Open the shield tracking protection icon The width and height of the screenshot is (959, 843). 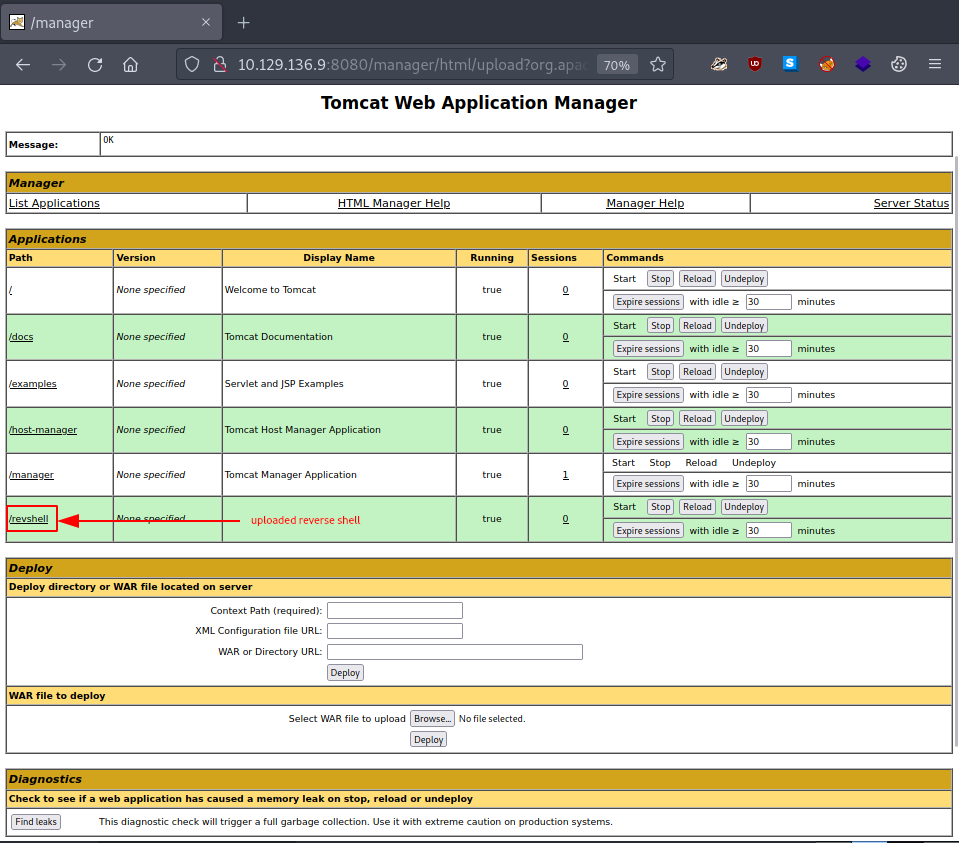[190, 63]
